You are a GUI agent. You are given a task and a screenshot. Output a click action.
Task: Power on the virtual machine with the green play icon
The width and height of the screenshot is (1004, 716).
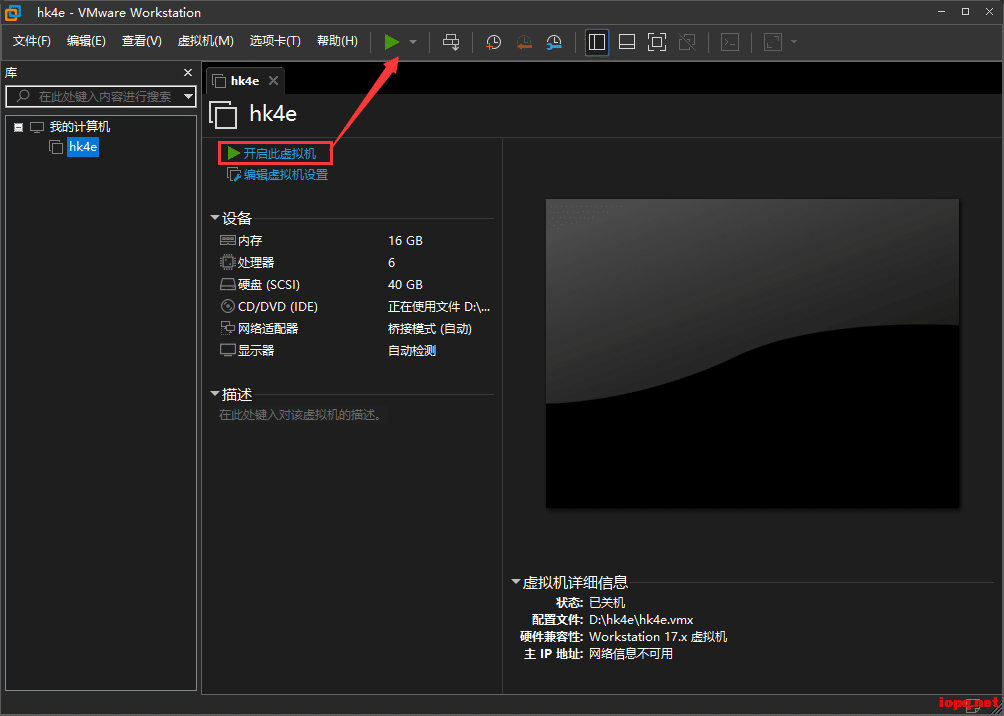392,42
